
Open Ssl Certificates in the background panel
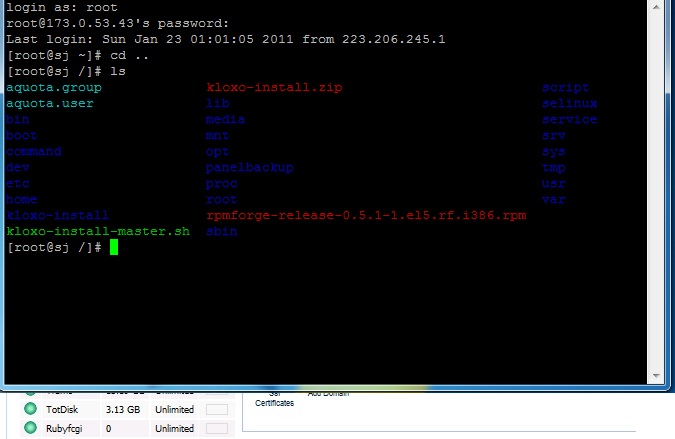(274, 399)
